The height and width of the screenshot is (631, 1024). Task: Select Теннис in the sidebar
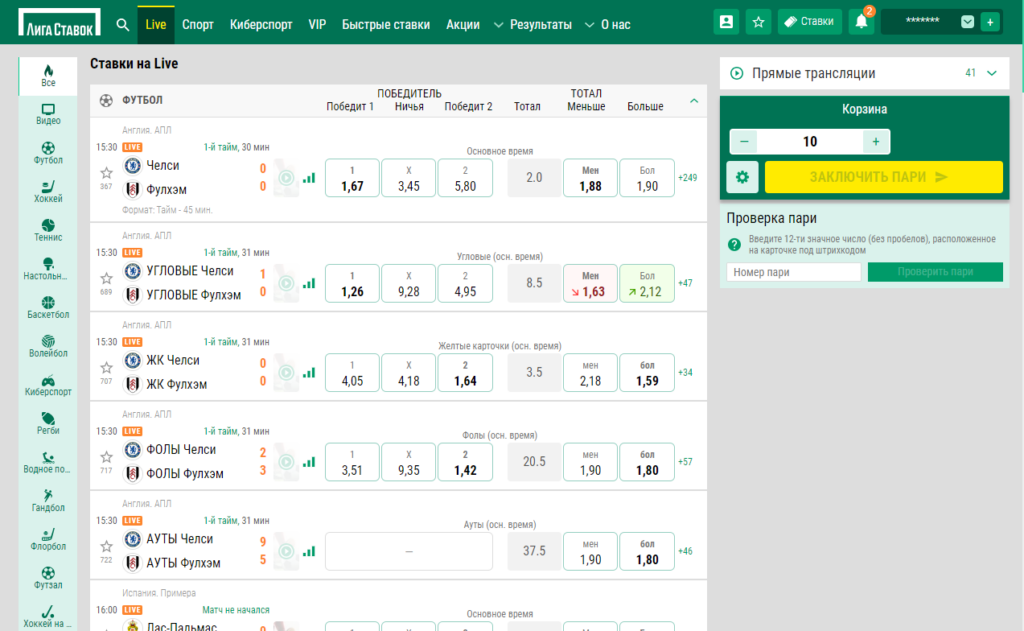coord(48,230)
